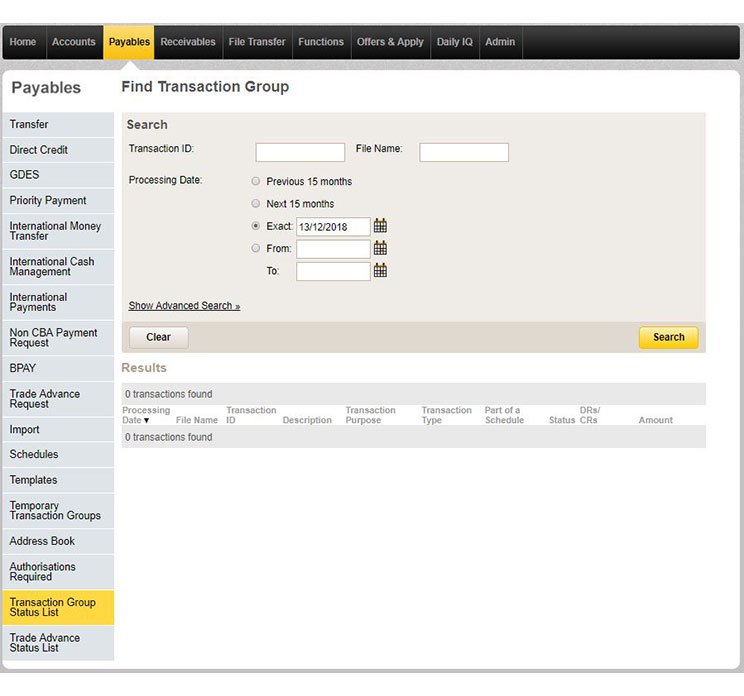
Task: Sort results by Transaction Type column
Action: (x=446, y=415)
